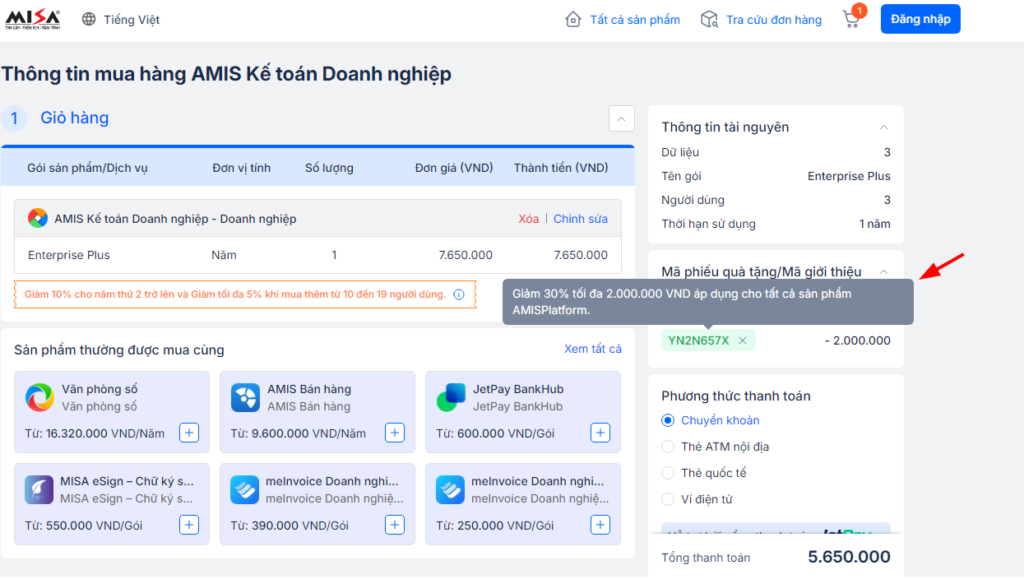
Task: Click the Tổng thanh toán amount 5.650.000
Action: pos(849,557)
